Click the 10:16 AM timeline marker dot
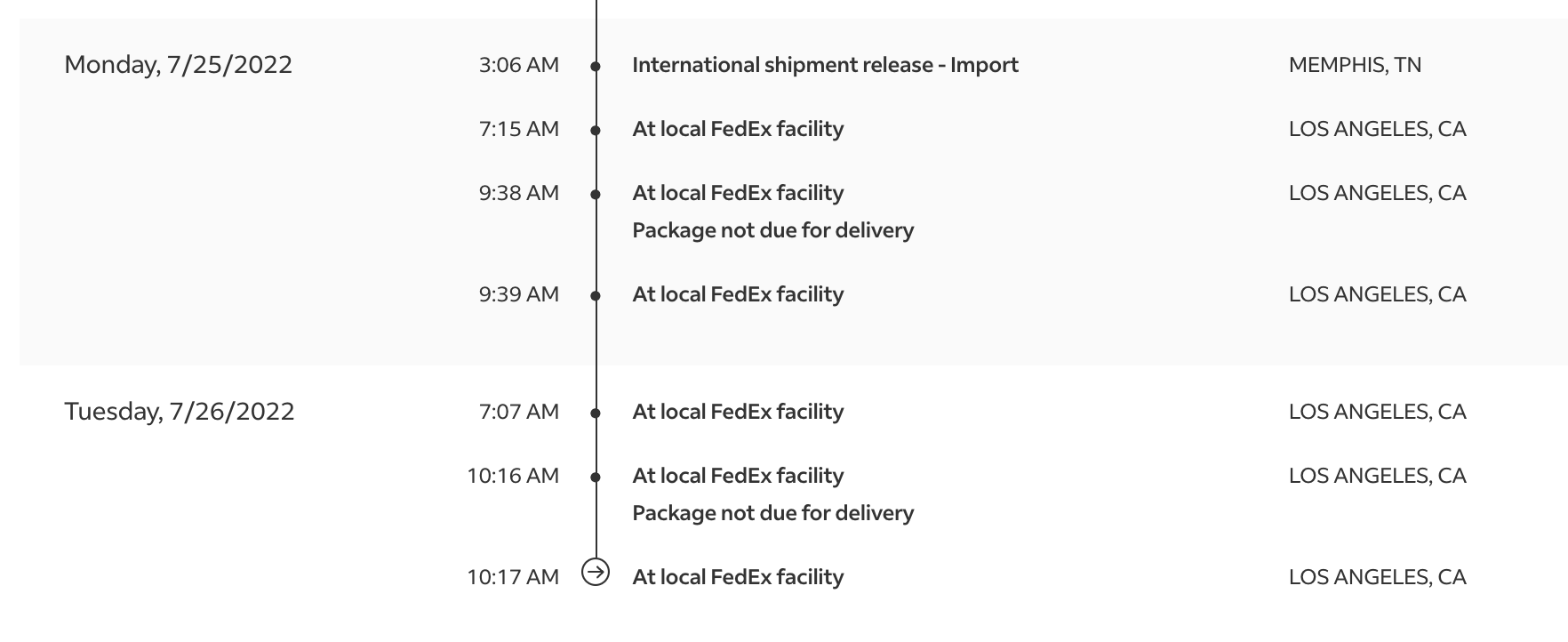 [596, 477]
